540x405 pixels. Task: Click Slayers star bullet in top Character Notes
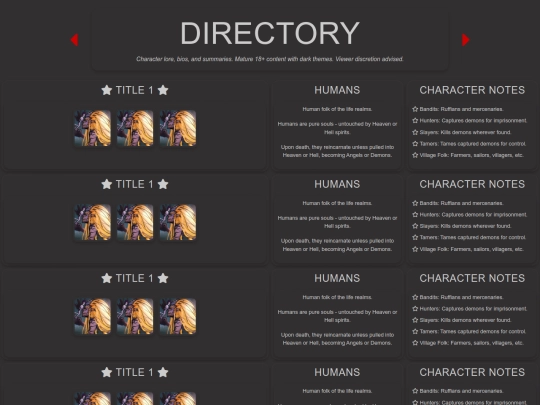tap(415, 132)
